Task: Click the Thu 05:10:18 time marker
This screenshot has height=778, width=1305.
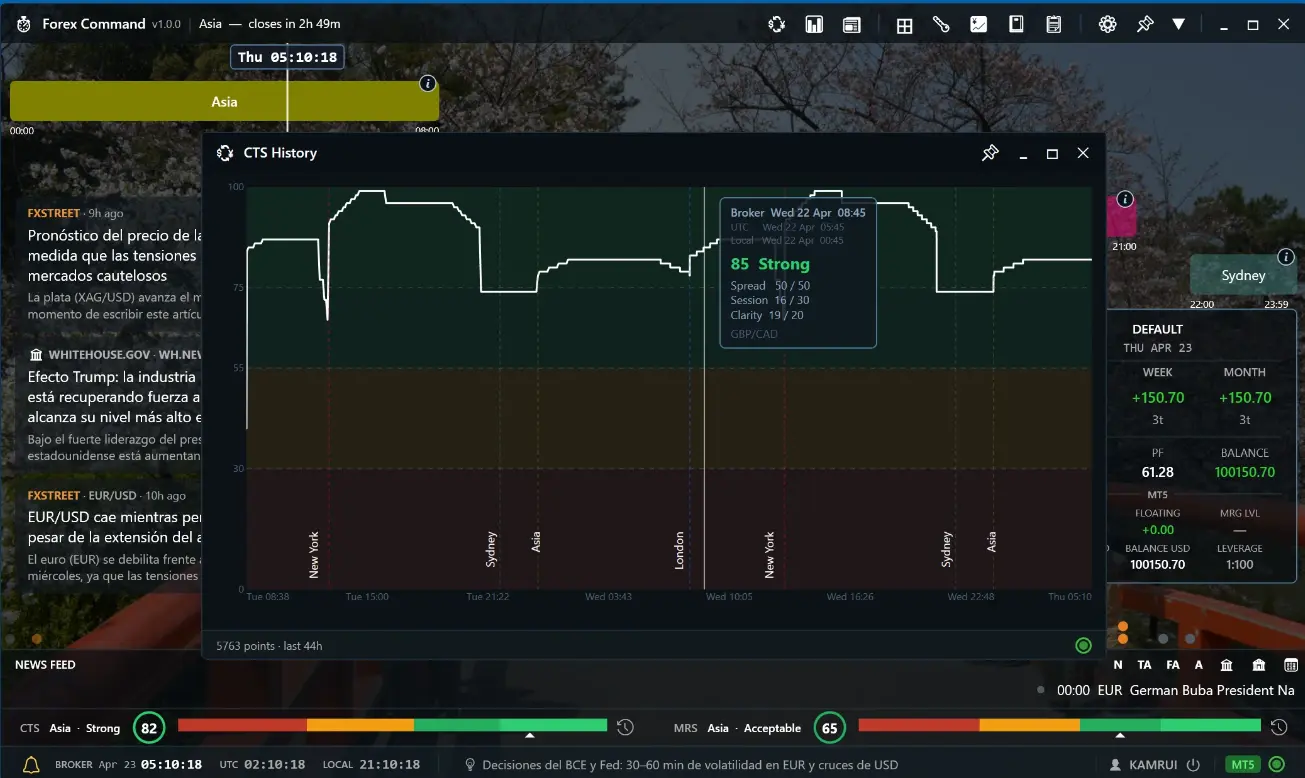Action: [287, 57]
